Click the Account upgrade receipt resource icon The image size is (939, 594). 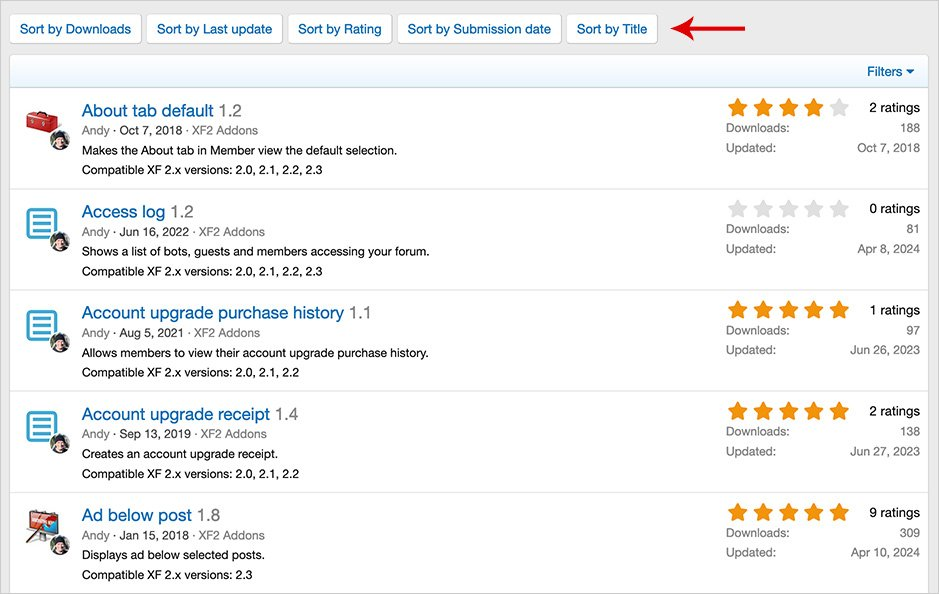(x=41, y=426)
